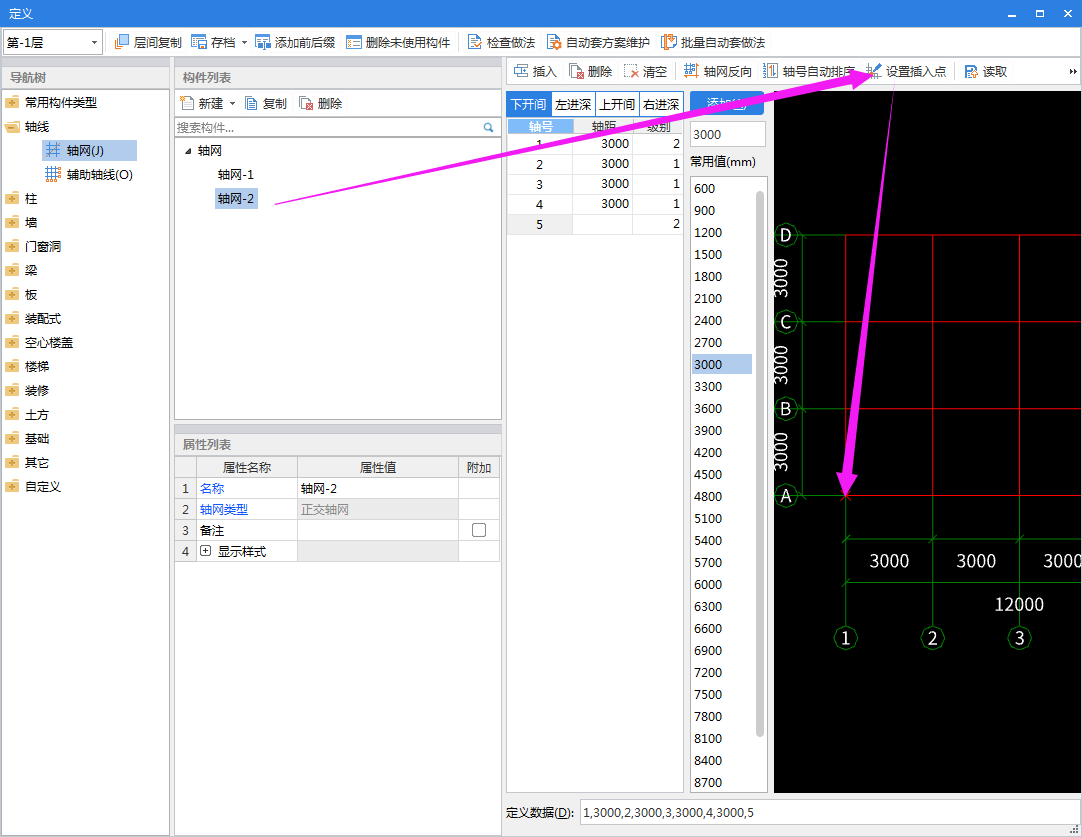The image size is (1082, 837).
Task: Expand the 自定义 folder
Action: tap(12, 486)
